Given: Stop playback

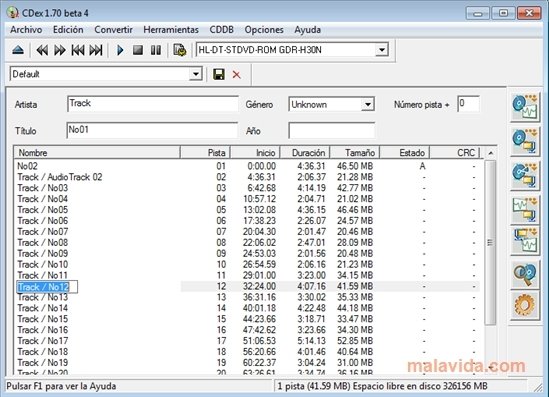Looking at the screenshot, I should (138, 50).
